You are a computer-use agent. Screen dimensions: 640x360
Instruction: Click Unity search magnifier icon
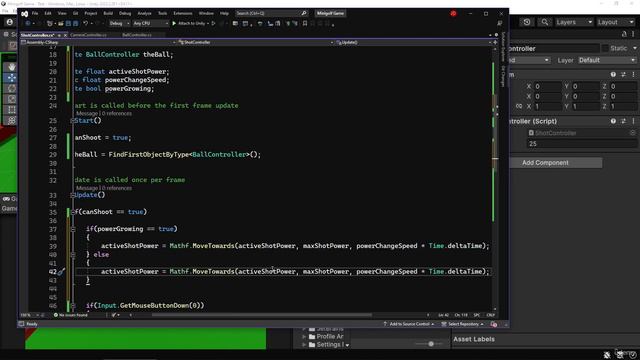pos(544,22)
